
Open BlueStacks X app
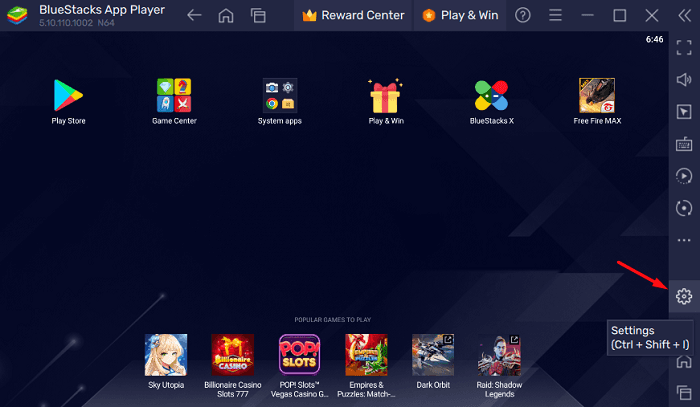tap(492, 96)
